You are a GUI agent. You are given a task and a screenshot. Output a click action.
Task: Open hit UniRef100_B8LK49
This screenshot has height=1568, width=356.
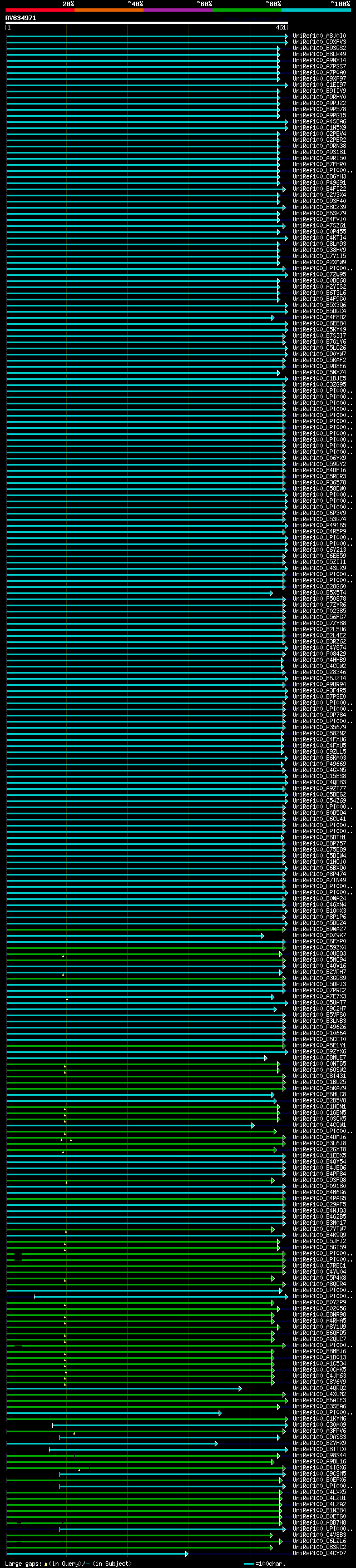(319, 54)
